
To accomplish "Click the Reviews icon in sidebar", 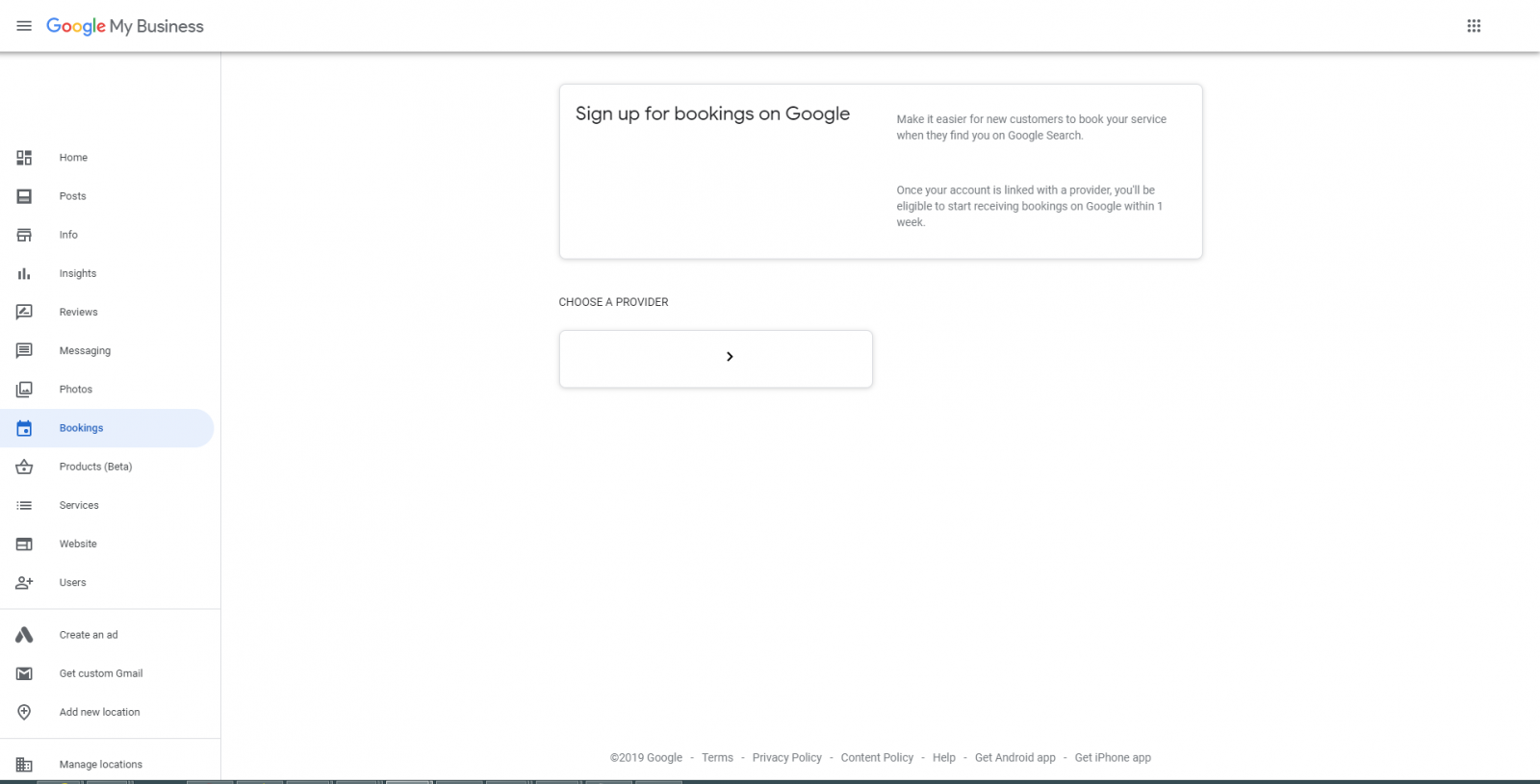I will click(24, 313).
